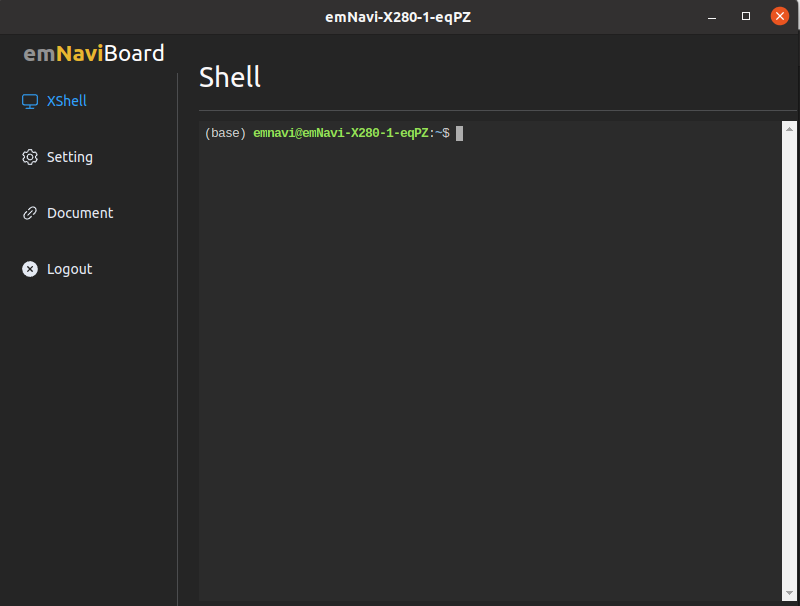Click the Logout circle-x icon
Screen dimensions: 800x606
[30, 269]
